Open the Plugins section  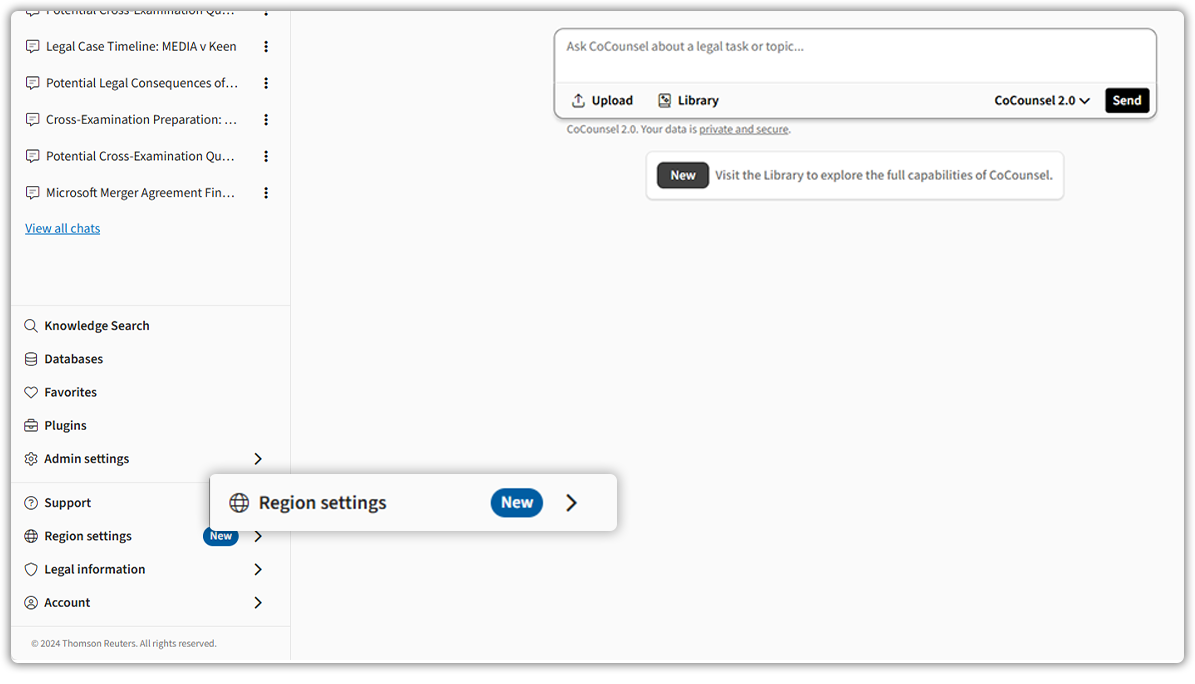pos(30,425)
